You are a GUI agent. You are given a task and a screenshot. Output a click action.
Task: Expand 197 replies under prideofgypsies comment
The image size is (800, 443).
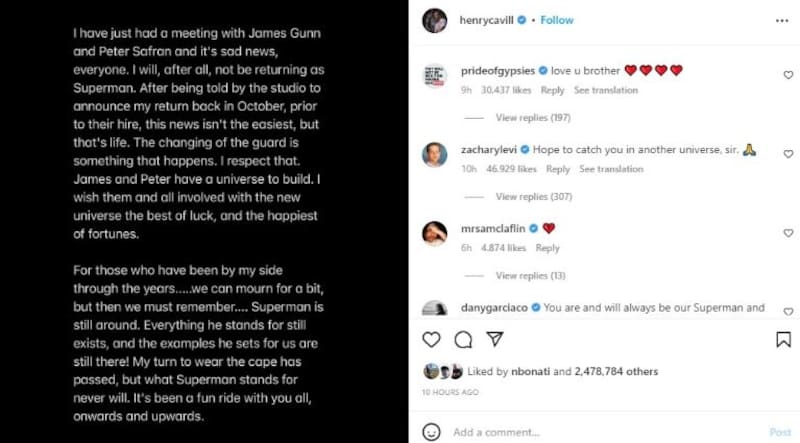[x=532, y=118]
